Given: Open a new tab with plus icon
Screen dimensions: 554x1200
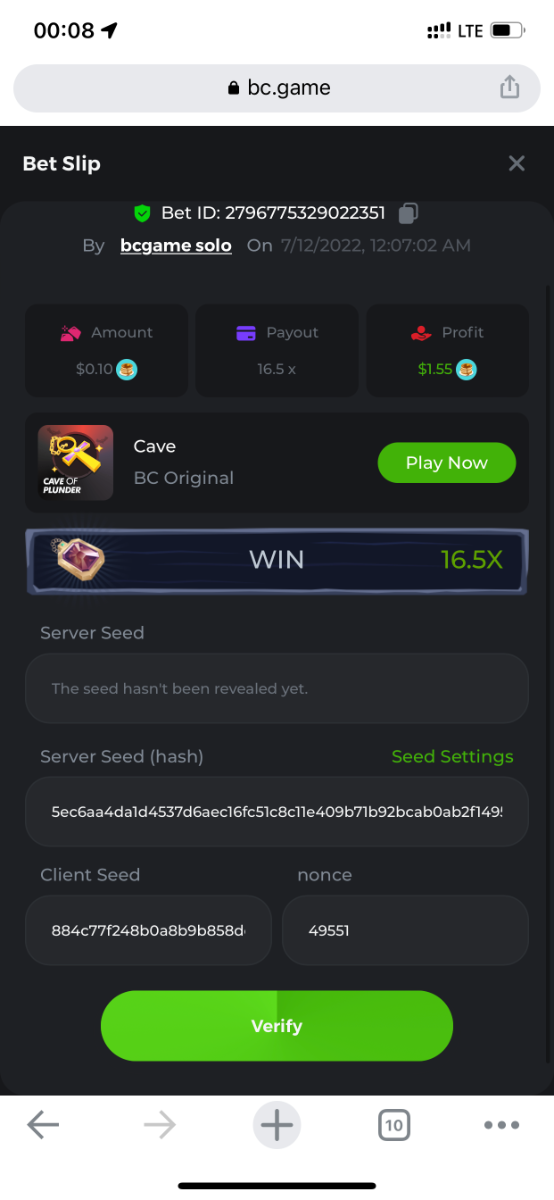Looking at the screenshot, I should click(x=277, y=1125).
